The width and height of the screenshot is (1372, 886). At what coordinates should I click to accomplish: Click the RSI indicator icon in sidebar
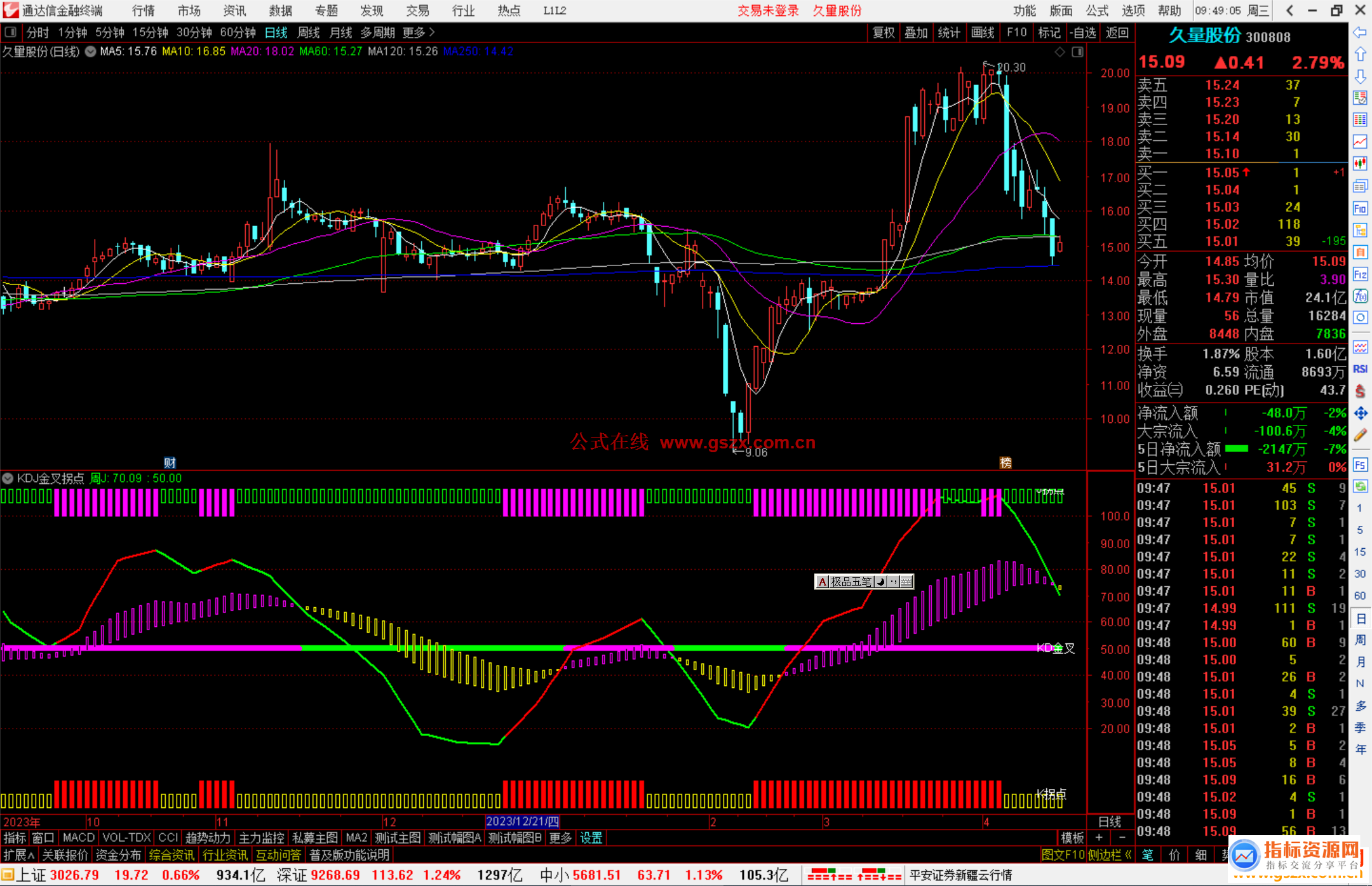coord(1360,369)
